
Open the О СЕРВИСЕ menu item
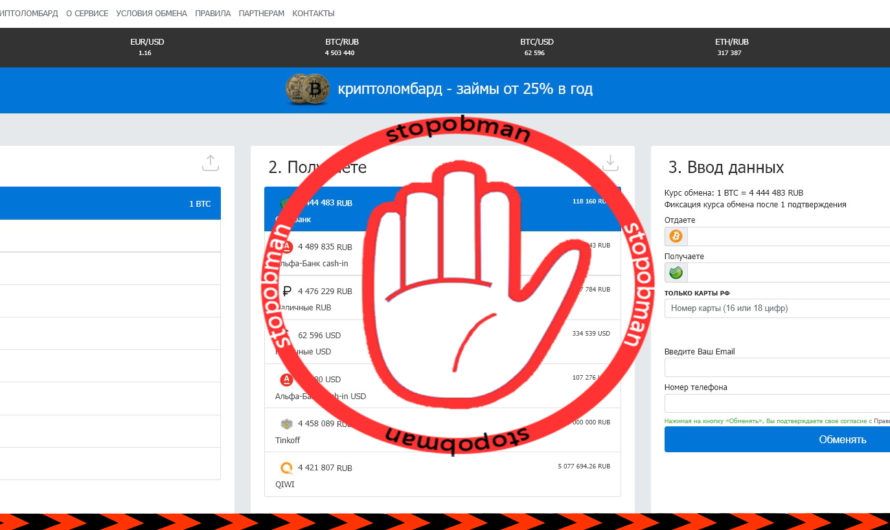85,14
